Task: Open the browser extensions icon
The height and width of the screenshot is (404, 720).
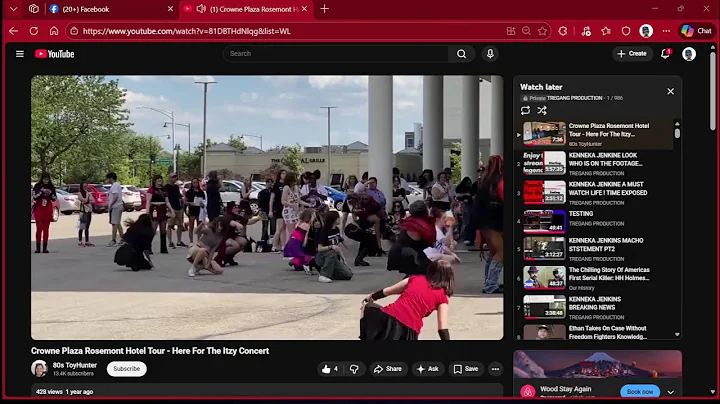Action: [x=563, y=31]
